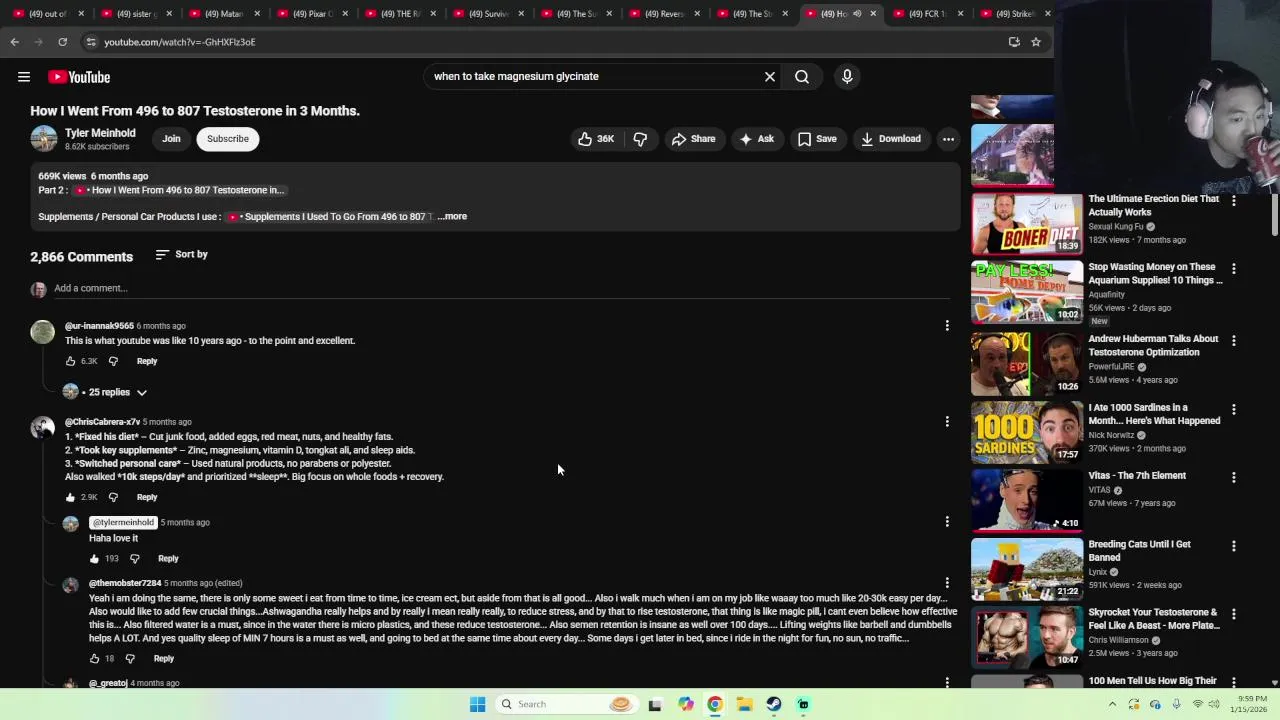This screenshot has height=720, width=1280.
Task: Subscribe to Tyler Meinhold
Action: 228,139
